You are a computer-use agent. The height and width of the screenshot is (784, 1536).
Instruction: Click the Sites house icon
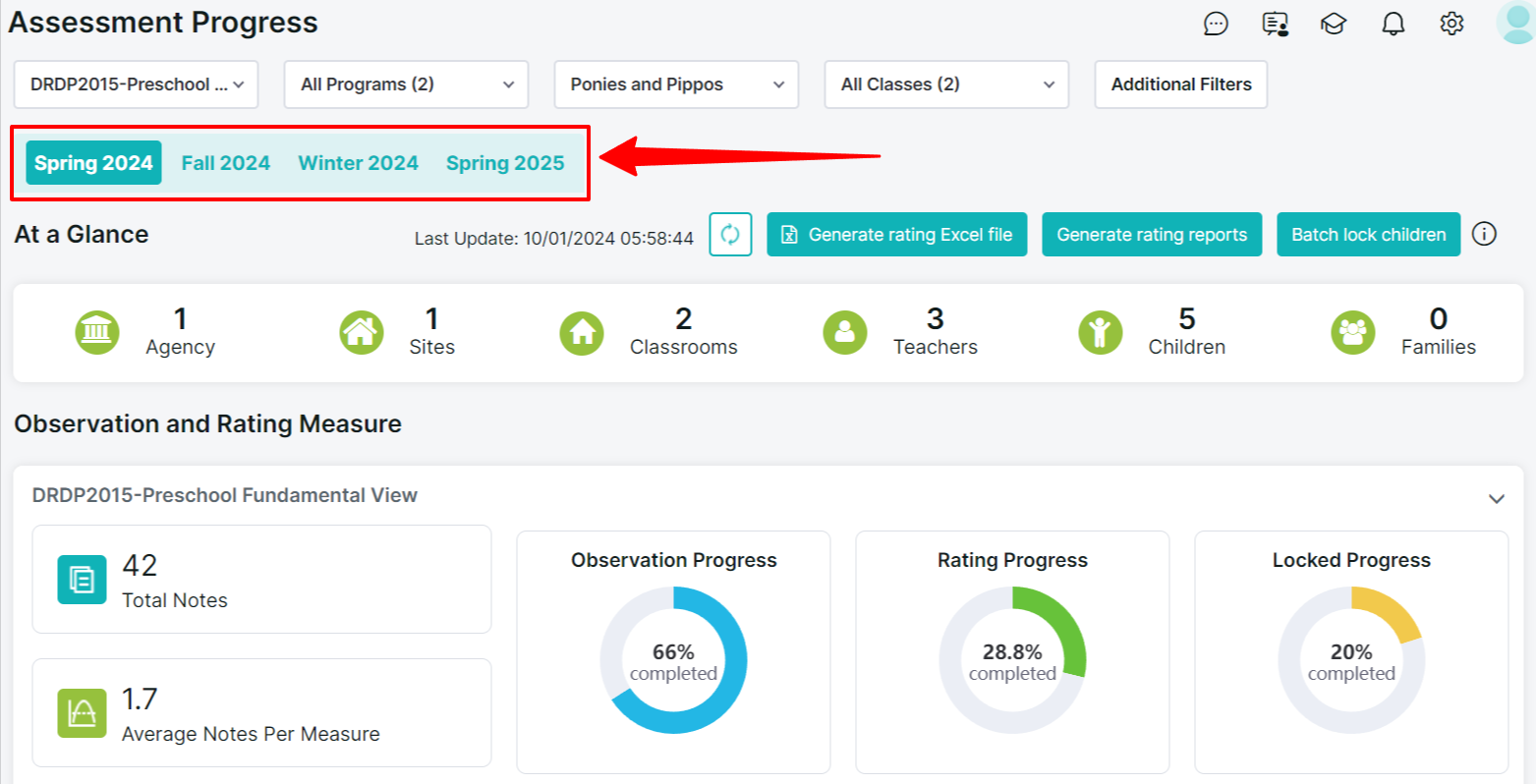[361, 332]
